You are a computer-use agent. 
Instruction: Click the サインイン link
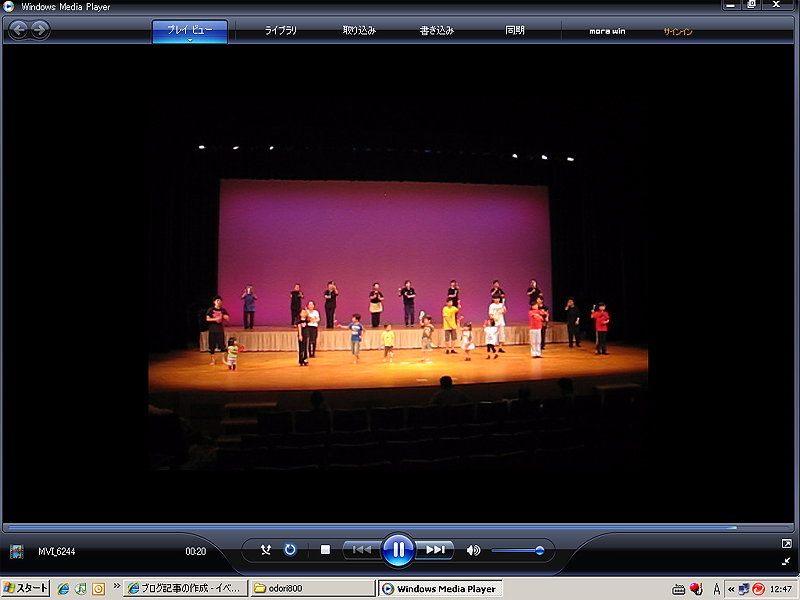pos(678,32)
